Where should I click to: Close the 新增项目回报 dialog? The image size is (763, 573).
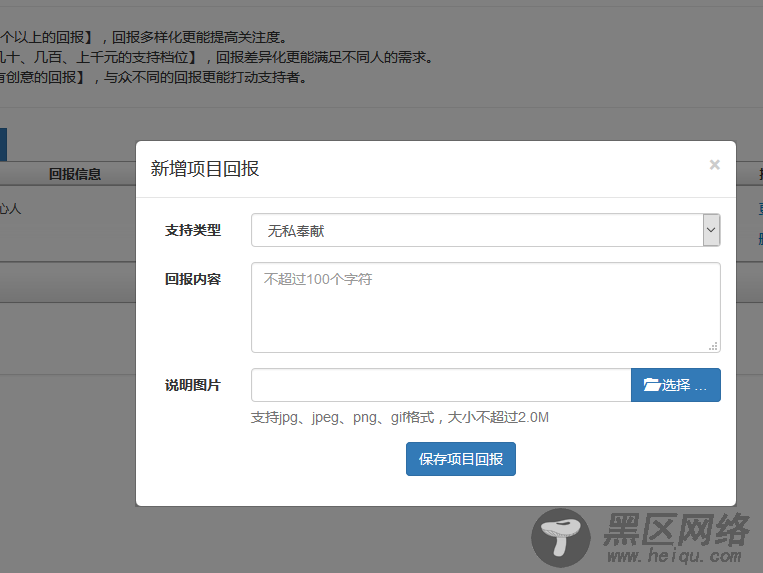click(x=714, y=165)
